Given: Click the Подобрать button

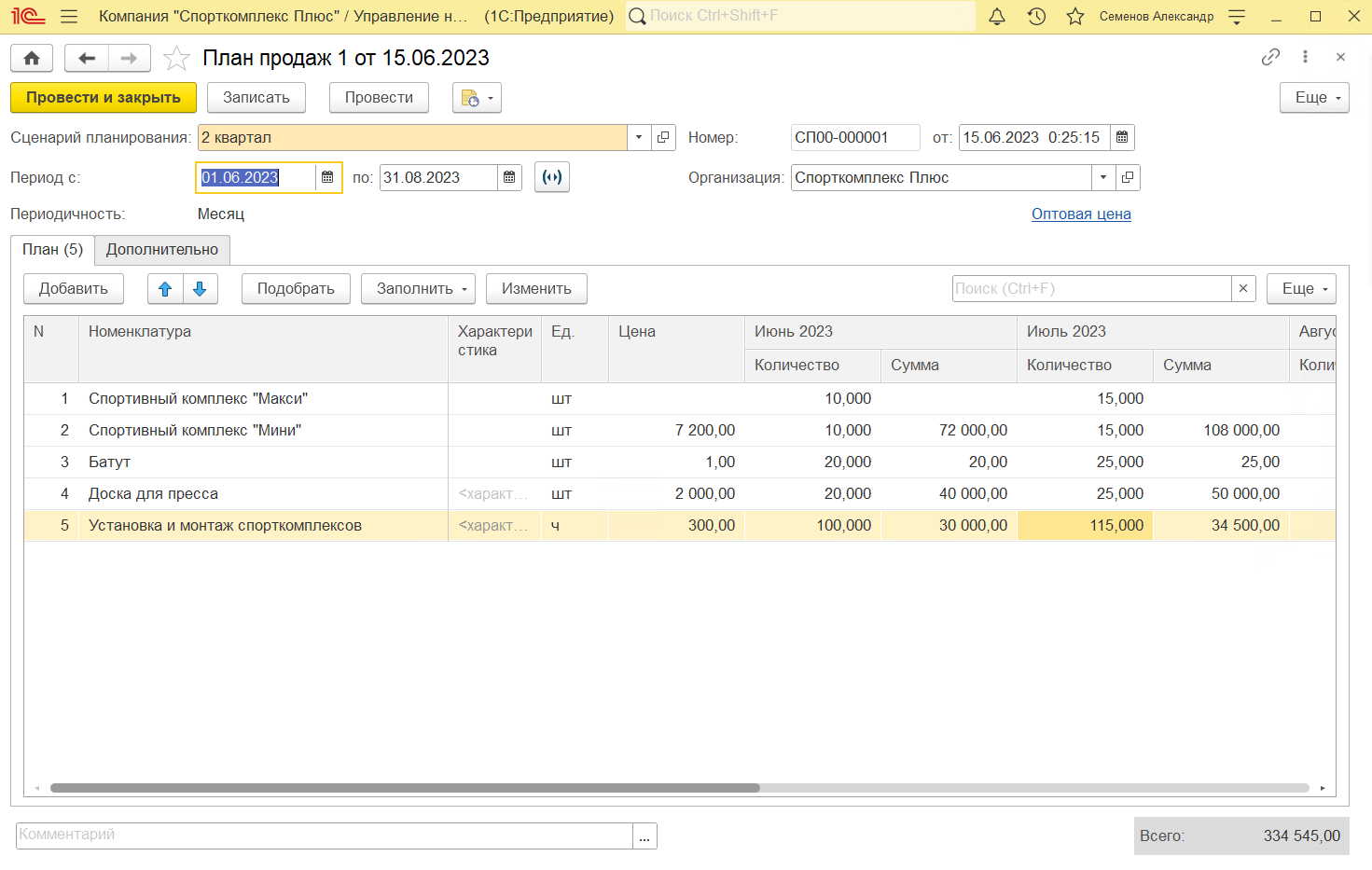Looking at the screenshot, I should click(296, 289).
